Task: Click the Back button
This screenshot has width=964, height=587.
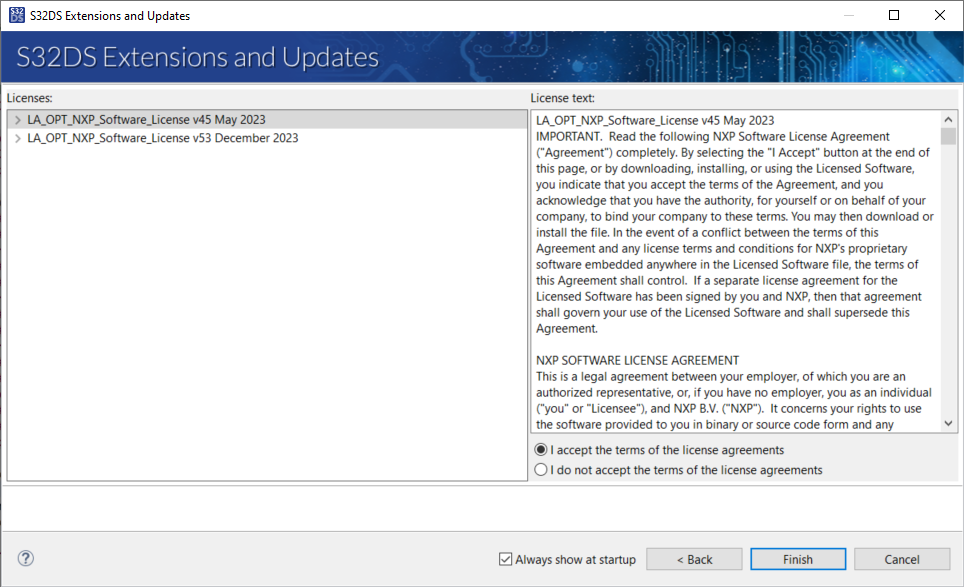Action: 694,559
